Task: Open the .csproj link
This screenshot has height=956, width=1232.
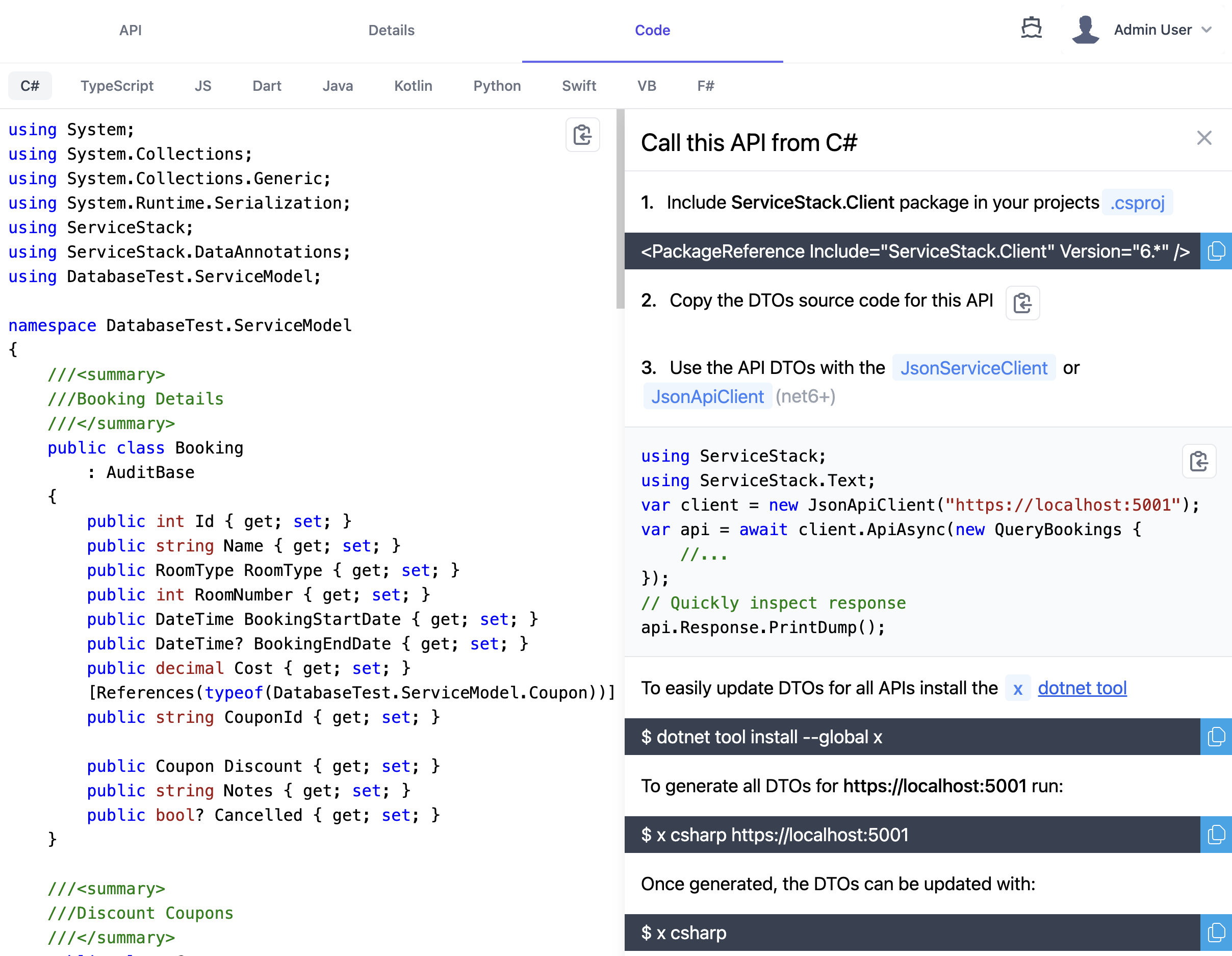Action: tap(1137, 203)
